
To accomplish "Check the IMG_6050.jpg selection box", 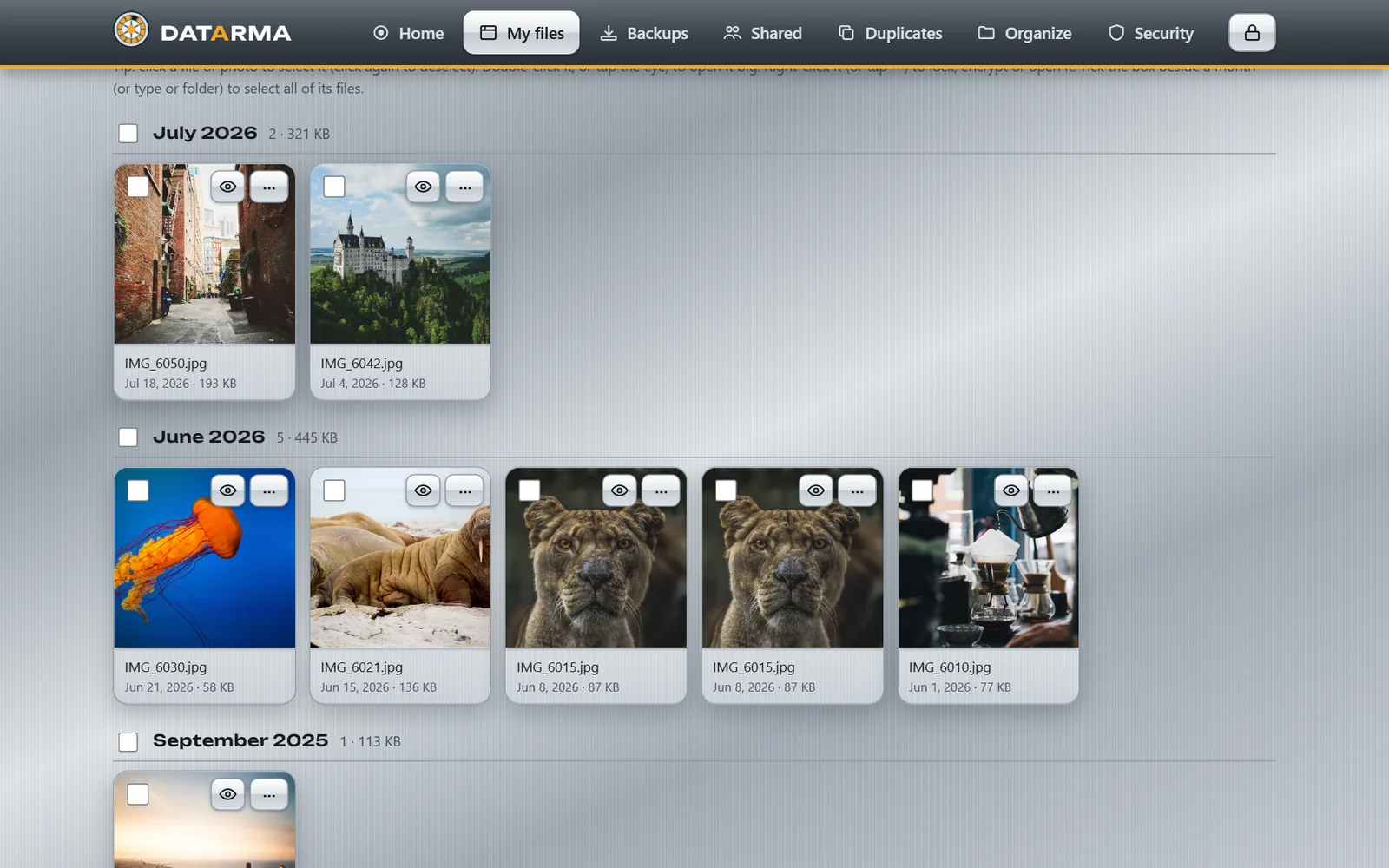I will click(x=138, y=187).
